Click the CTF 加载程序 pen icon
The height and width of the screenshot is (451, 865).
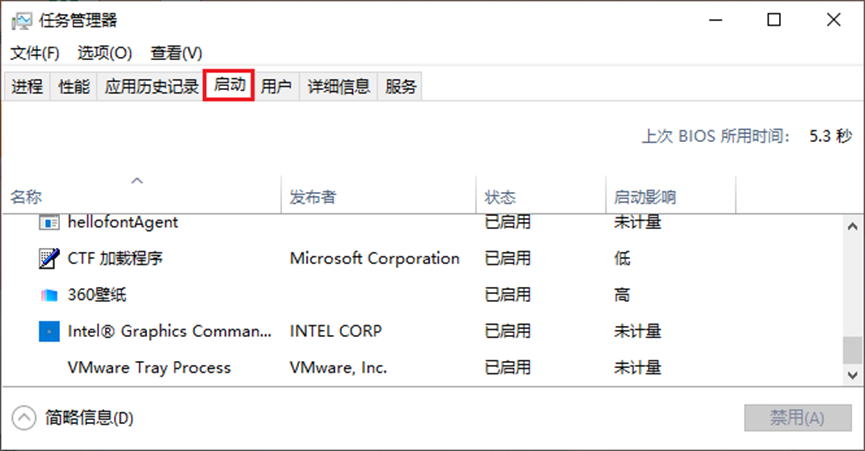pyautogui.click(x=49, y=259)
